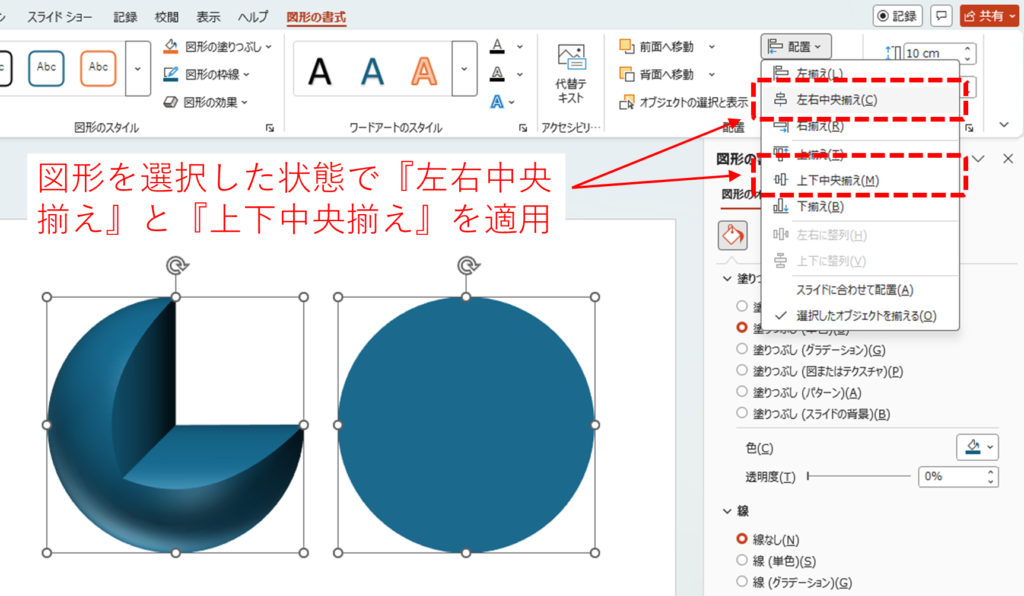Screen dimensions: 1024x596
Task: Click the 透明度 transparency slider
Action: click(858, 476)
